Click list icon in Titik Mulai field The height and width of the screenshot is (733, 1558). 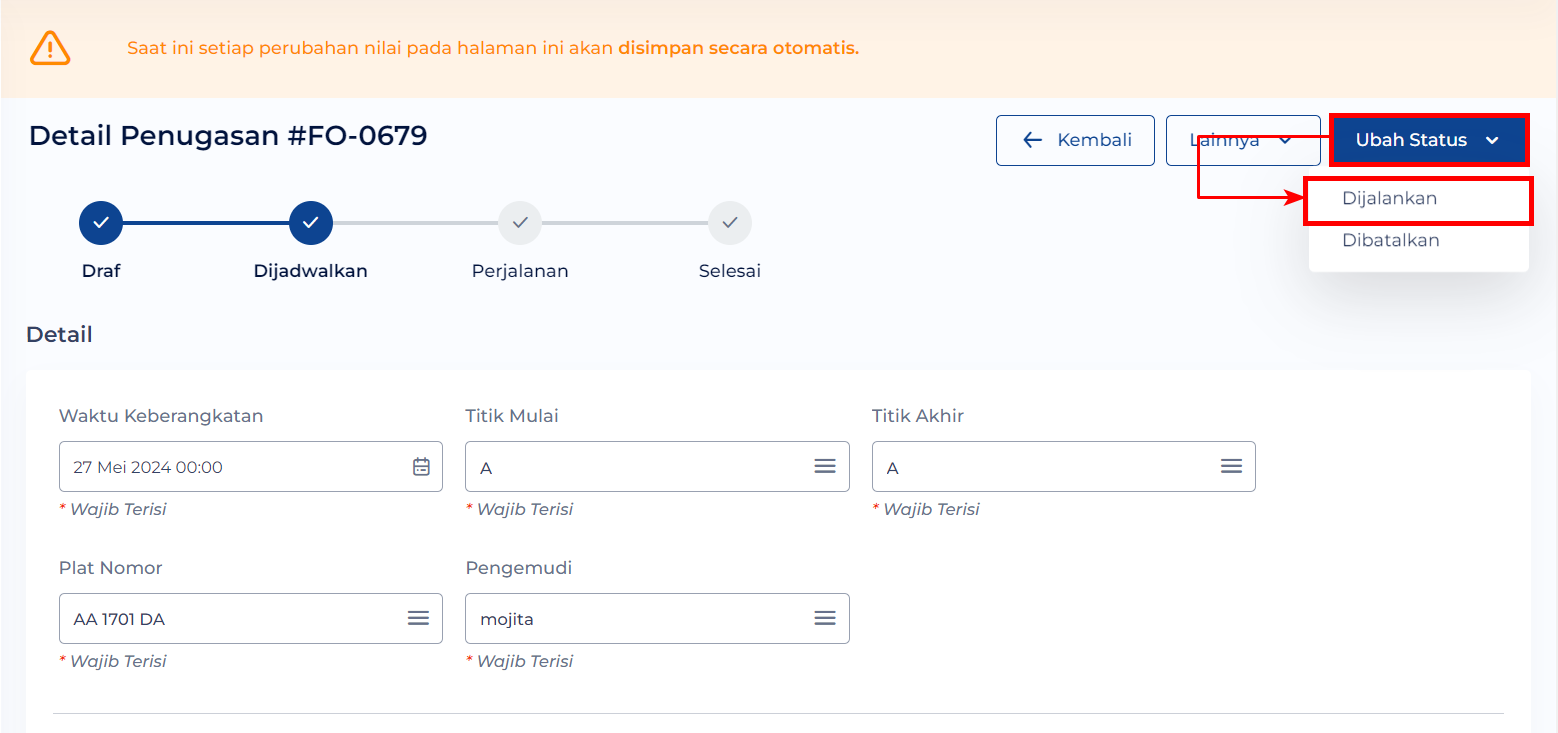click(825, 467)
